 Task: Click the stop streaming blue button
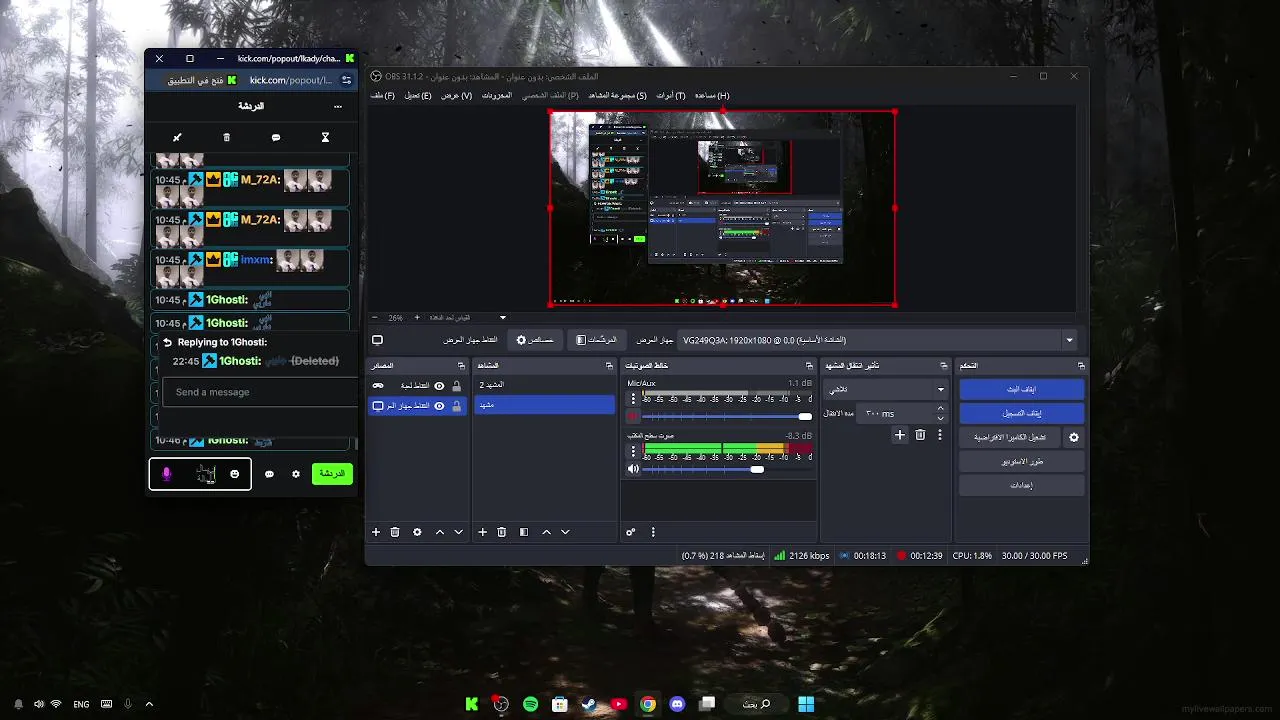[x=1021, y=389]
